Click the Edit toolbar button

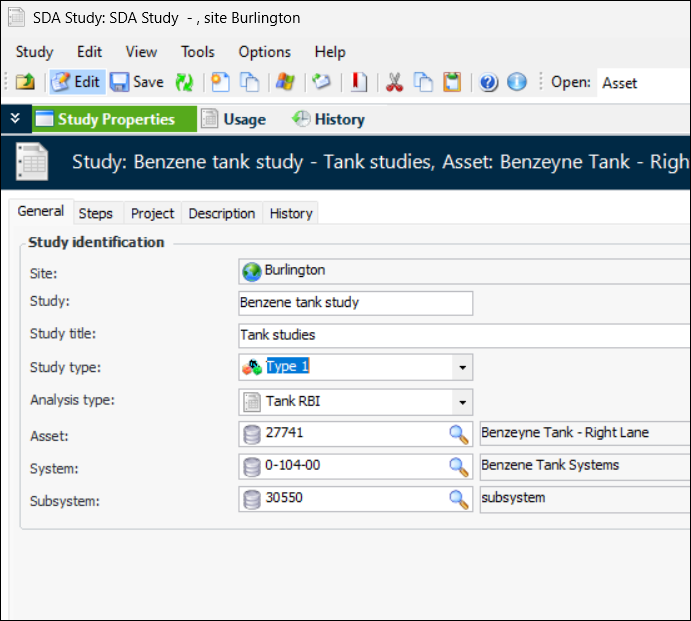(x=76, y=82)
